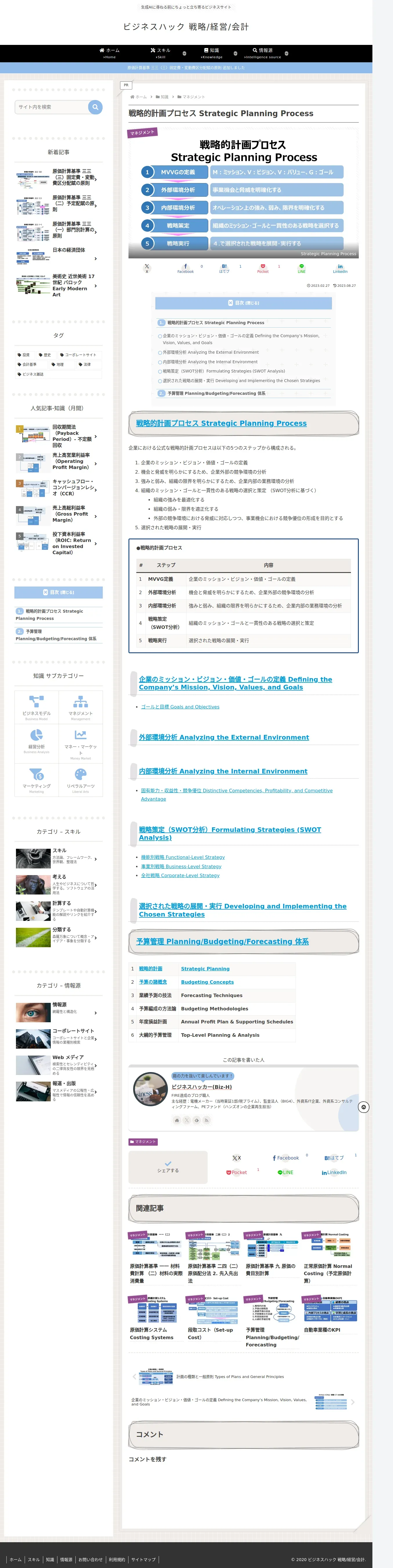Open the 知識 Knowledge navigation menu item

coord(212,53)
